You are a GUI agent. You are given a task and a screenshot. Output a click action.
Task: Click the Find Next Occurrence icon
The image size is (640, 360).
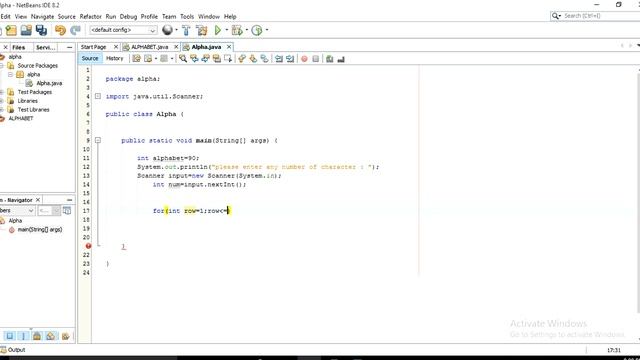[205, 59]
